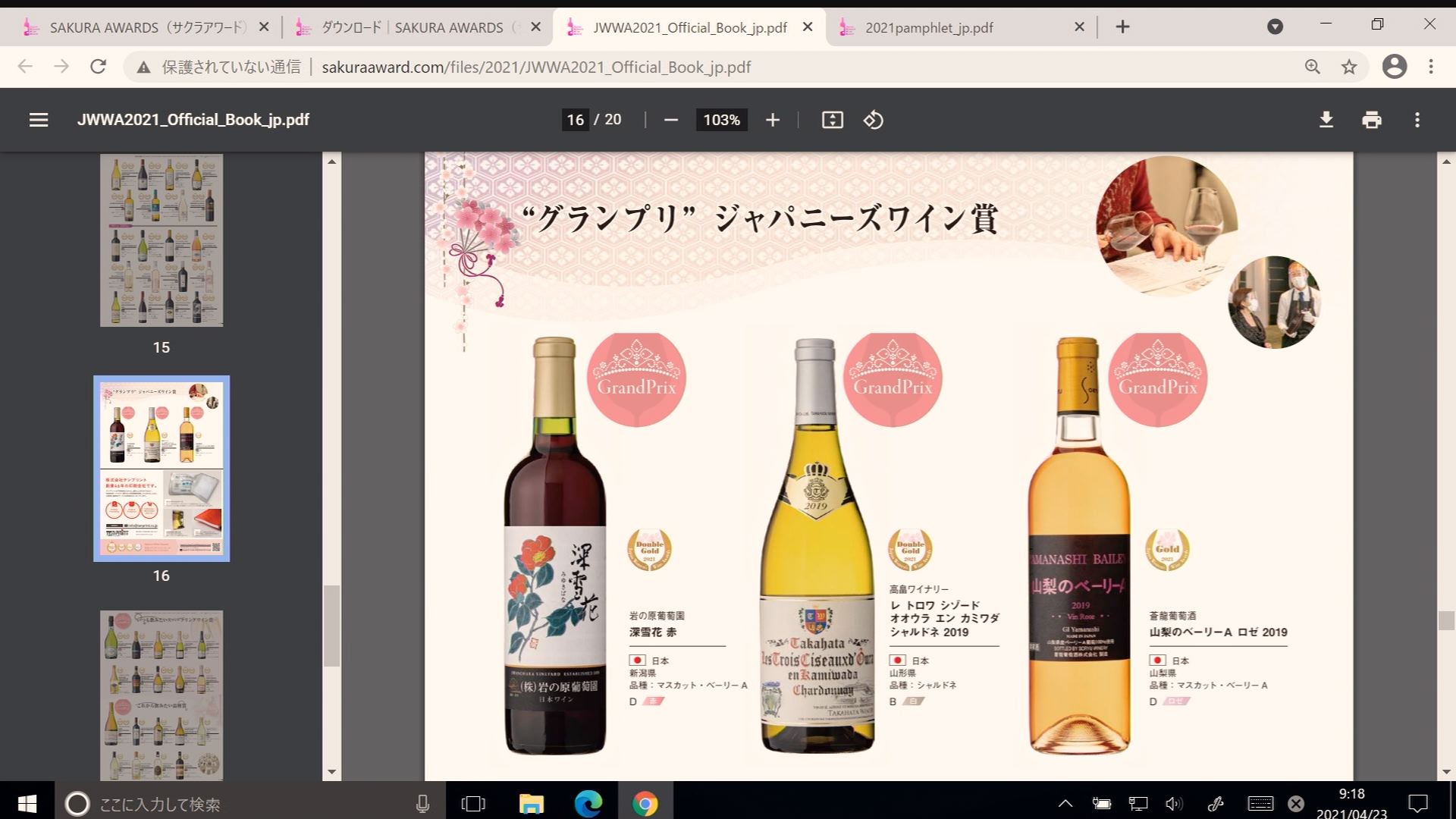Click the taskbar microphone search icon

click(422, 804)
